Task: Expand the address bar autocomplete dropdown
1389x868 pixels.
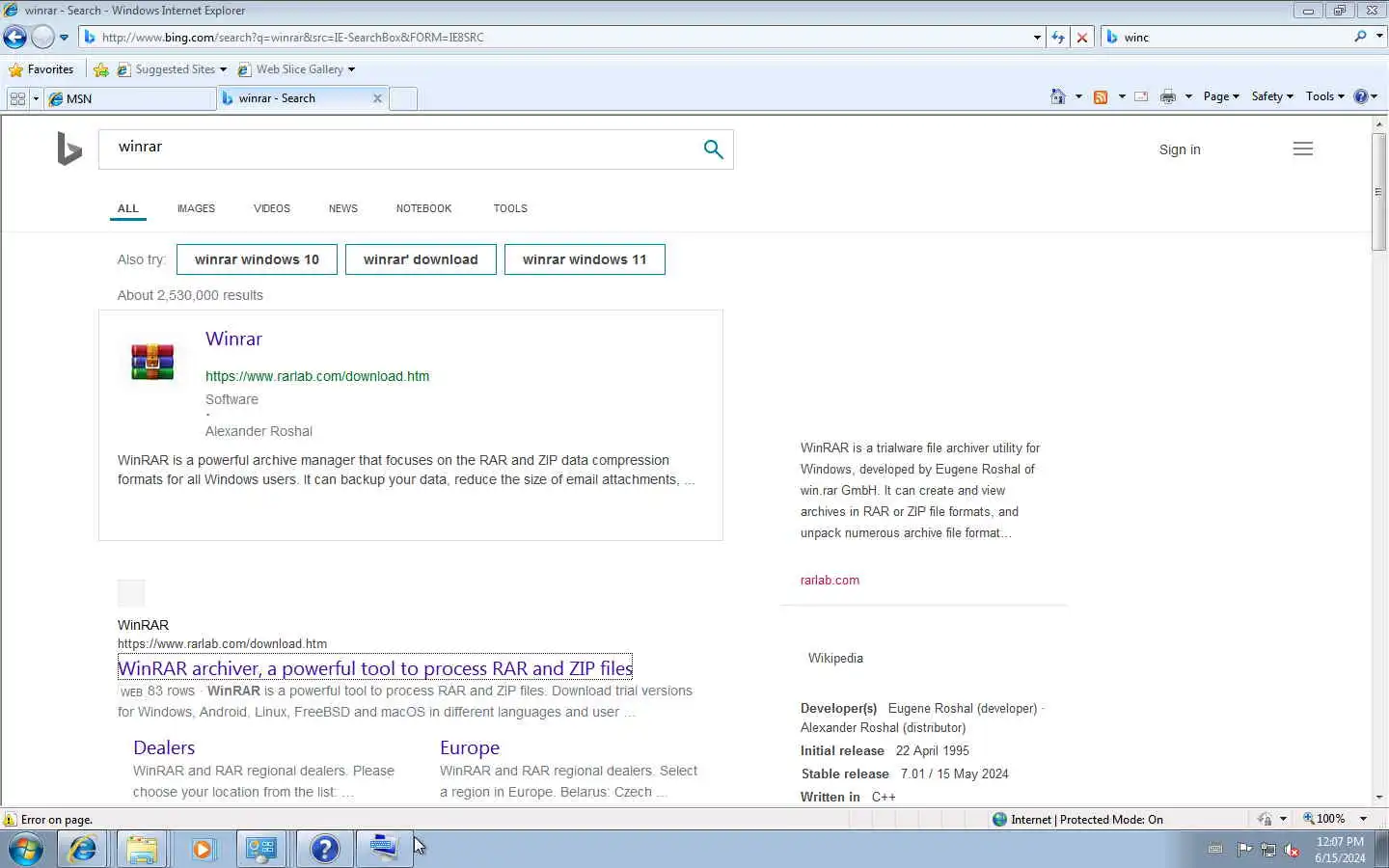Action: tap(1037, 38)
